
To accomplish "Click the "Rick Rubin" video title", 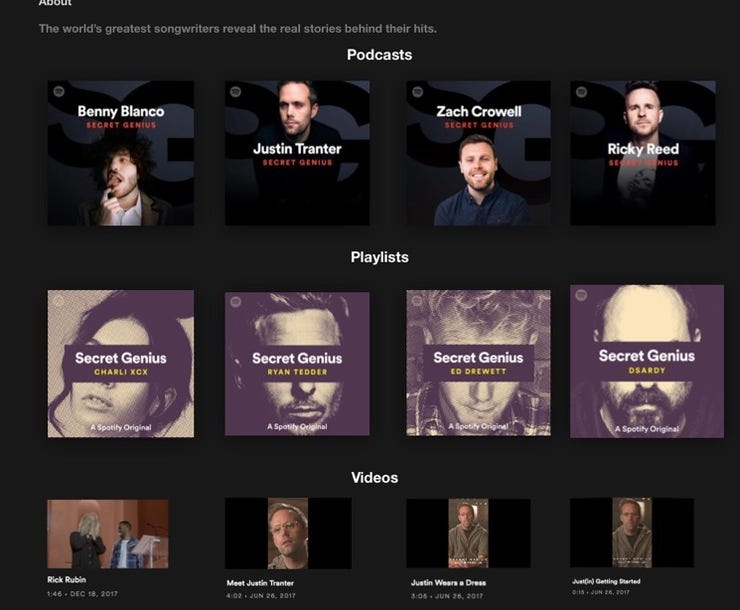I will 67,579.
